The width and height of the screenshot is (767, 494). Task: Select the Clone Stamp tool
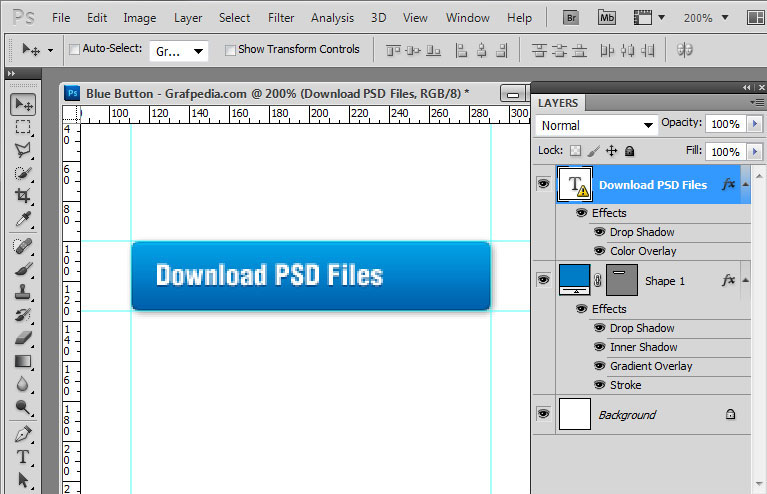click(x=23, y=292)
